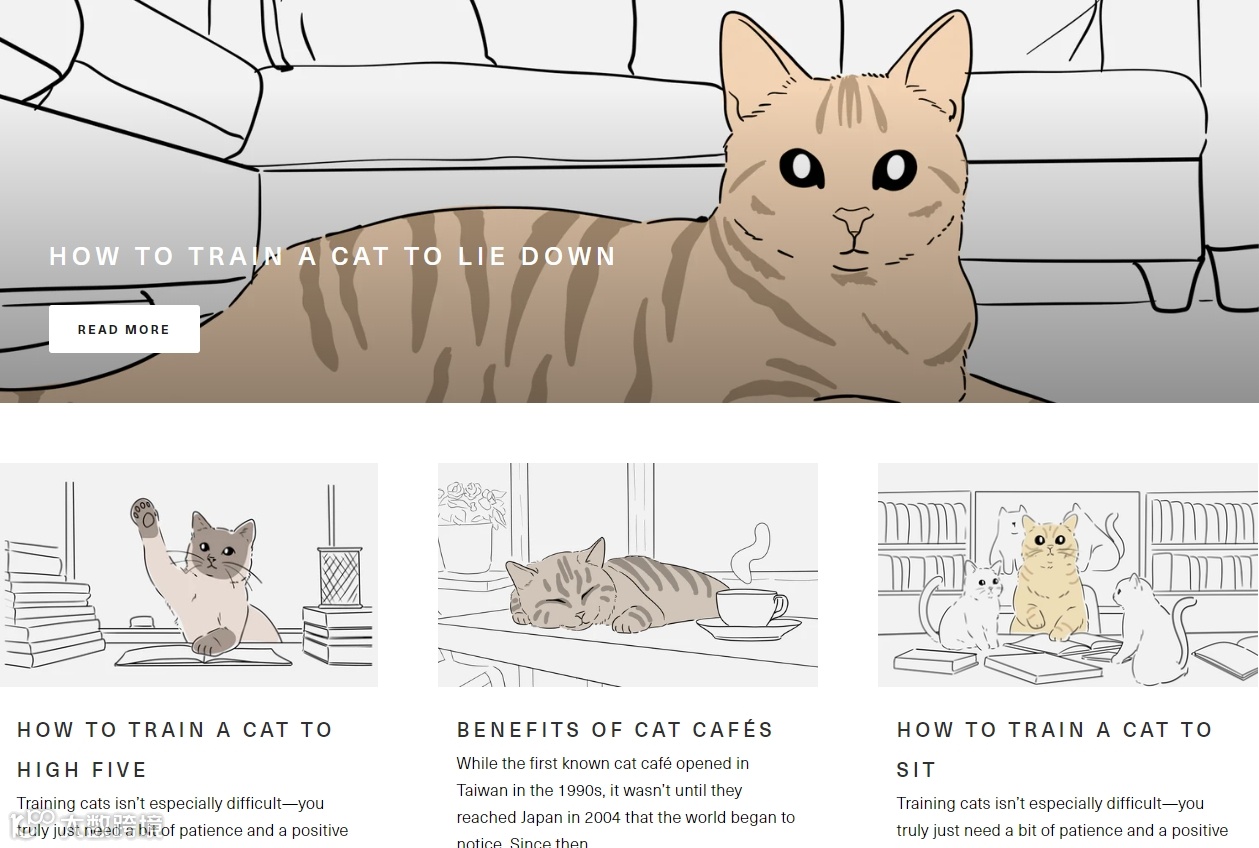
Task: Click the excerpt text under Benefits of Cat Cafés
Action: [x=627, y=803]
